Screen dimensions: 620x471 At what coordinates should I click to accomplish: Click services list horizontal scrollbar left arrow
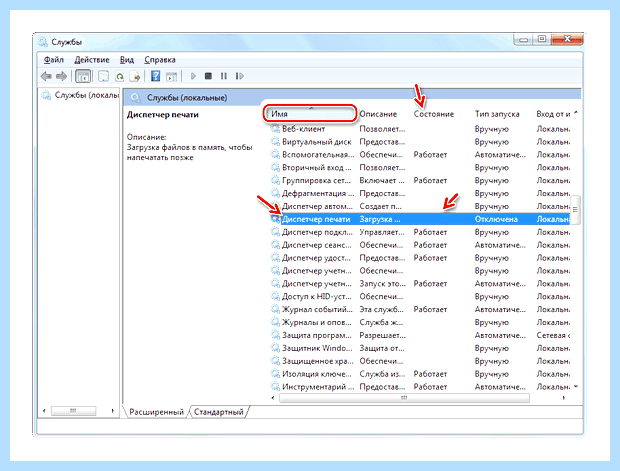point(273,398)
